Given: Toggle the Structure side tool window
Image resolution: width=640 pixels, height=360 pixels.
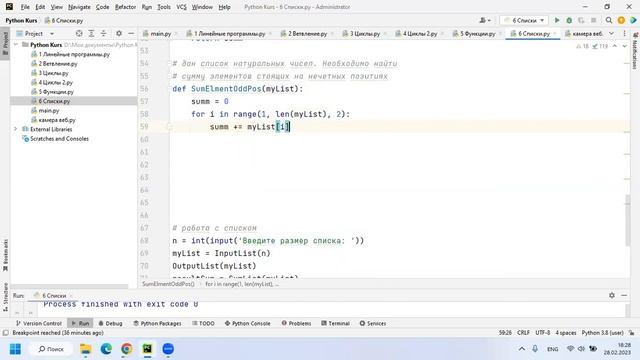Looking at the screenshot, I should pyautogui.click(x=5, y=297).
